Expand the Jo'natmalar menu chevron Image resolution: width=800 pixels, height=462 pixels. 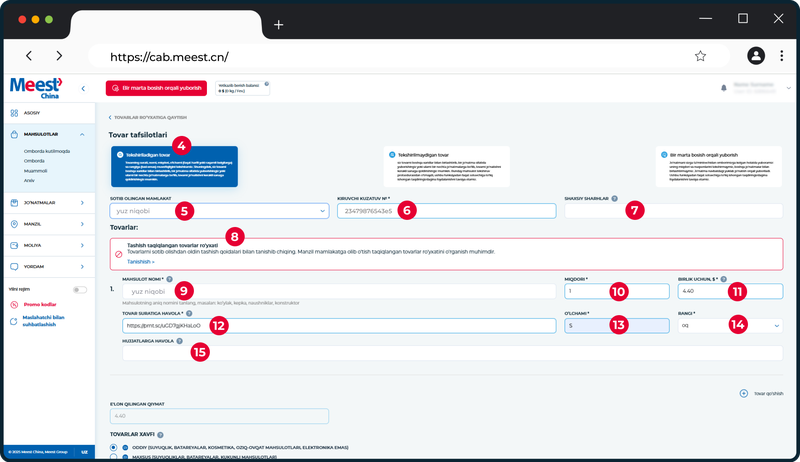pos(82,202)
